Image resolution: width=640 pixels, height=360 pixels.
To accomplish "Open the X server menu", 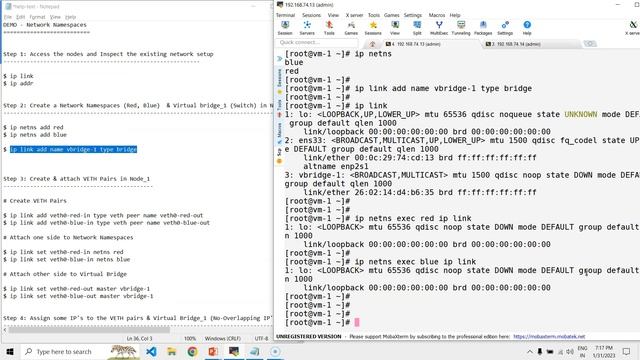I will pyautogui.click(x=354, y=15).
